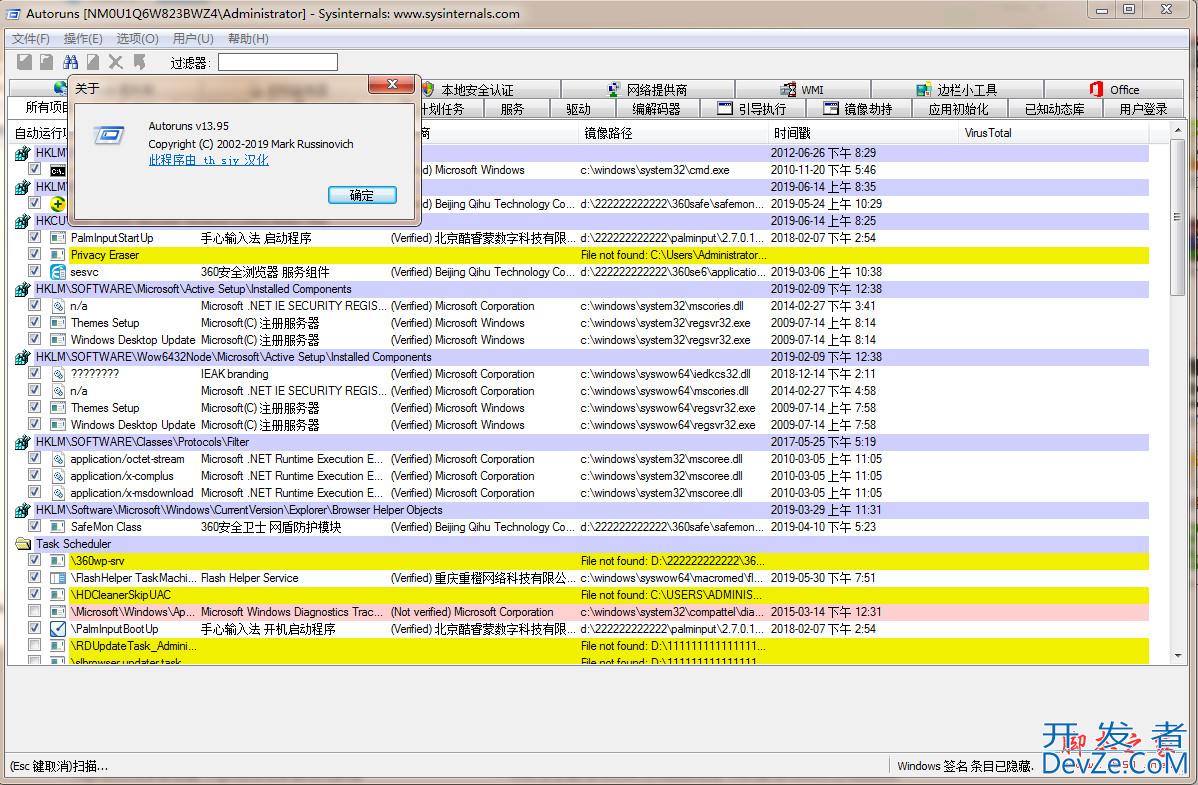Toggle the application/x-complus checkbox
1198x785 pixels.
click(34, 475)
